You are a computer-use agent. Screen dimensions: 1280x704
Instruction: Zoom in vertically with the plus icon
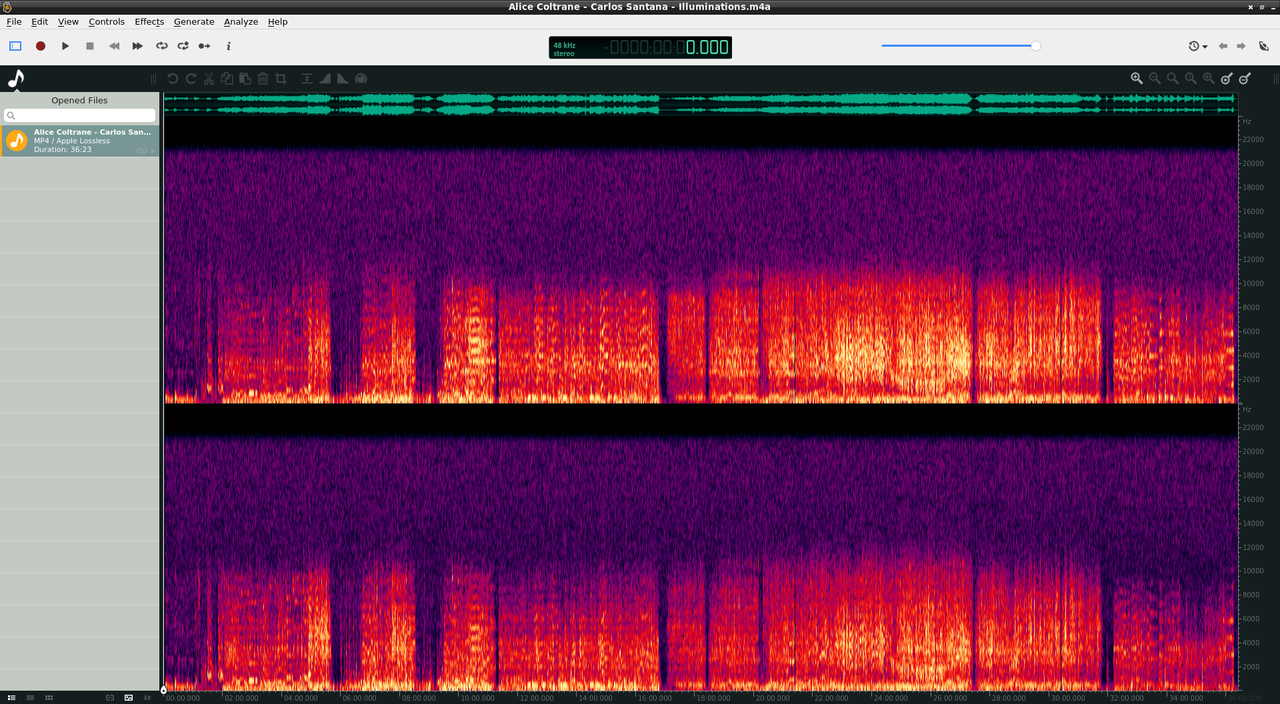click(1227, 78)
